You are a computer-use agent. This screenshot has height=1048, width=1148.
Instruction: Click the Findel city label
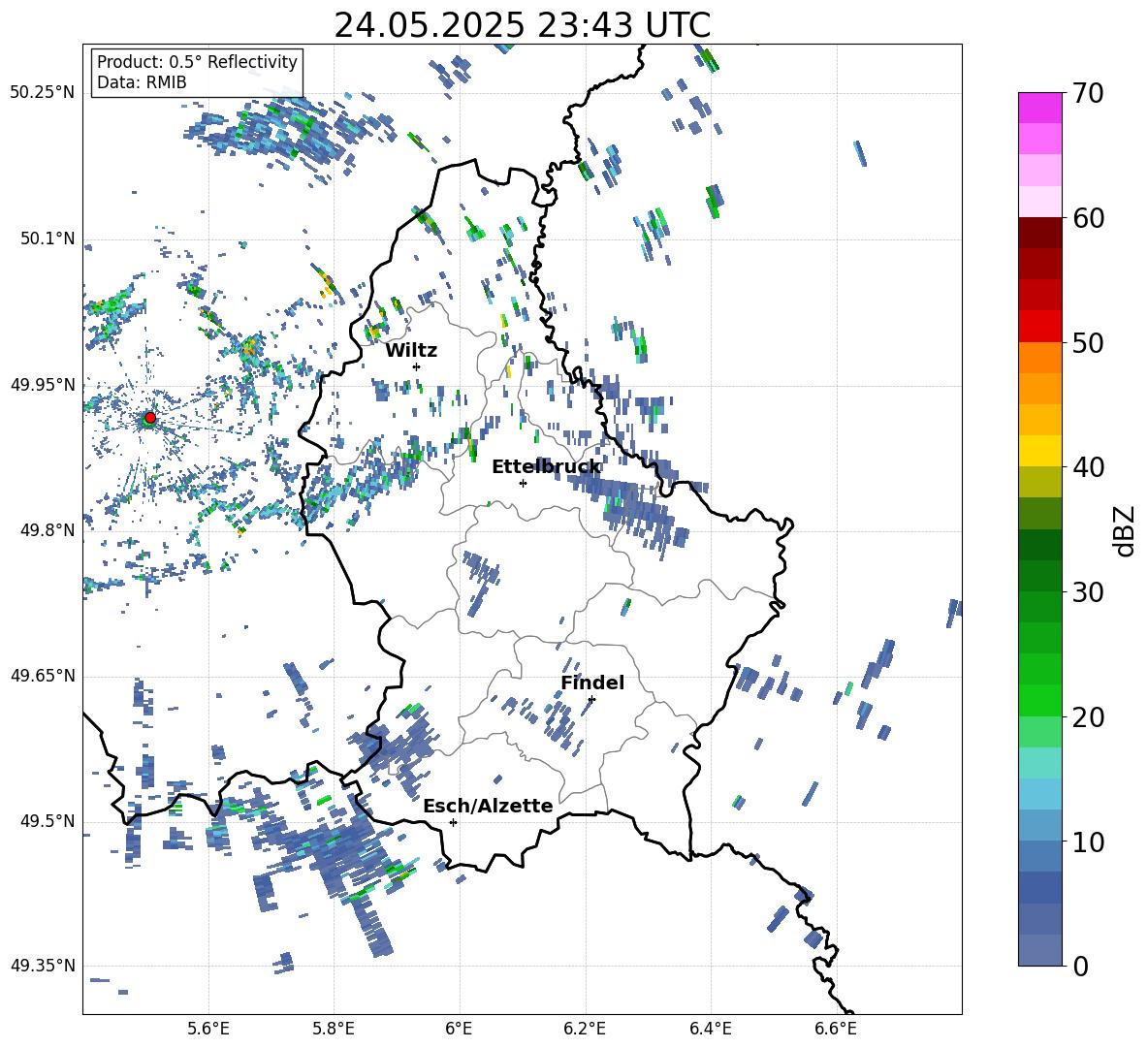pyautogui.click(x=592, y=683)
